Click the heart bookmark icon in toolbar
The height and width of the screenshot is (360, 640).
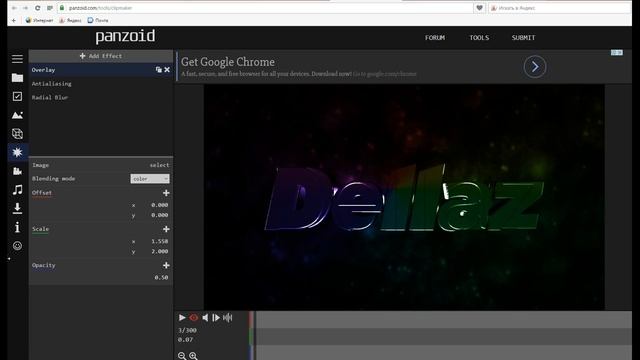coord(480,8)
